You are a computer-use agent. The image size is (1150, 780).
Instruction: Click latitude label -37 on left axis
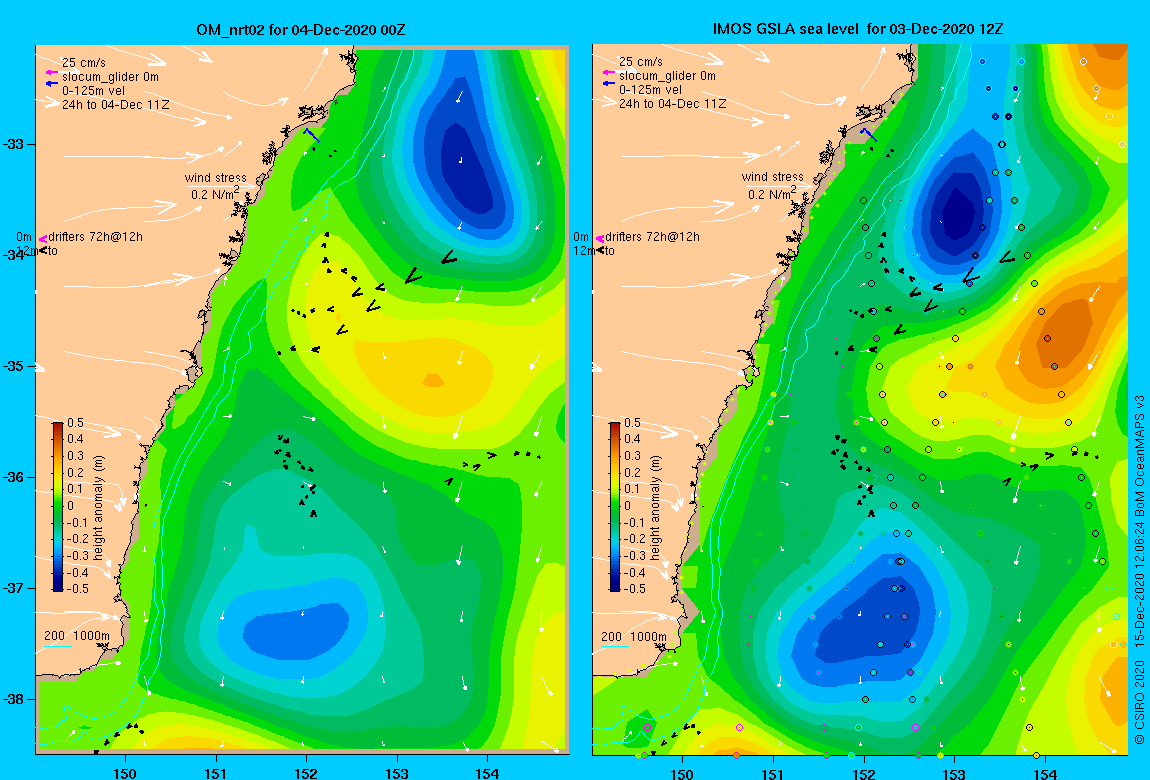[x=14, y=588]
